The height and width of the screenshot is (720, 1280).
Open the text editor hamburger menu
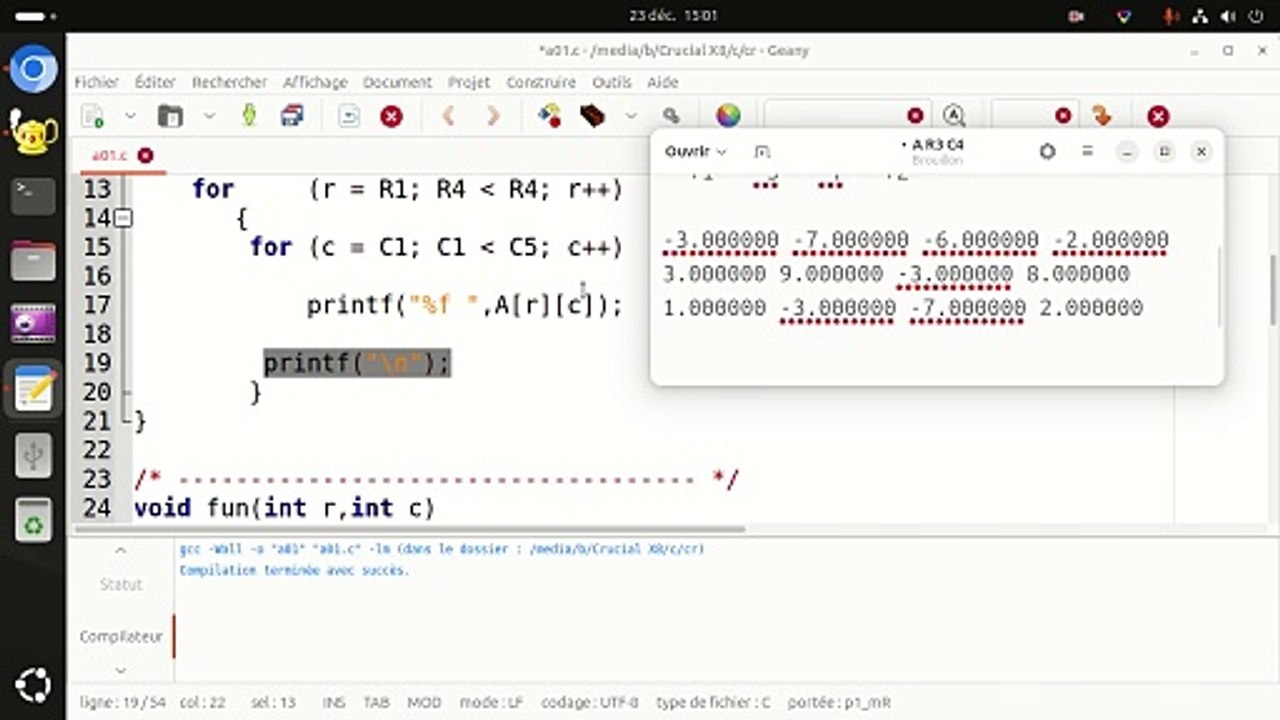click(1087, 151)
